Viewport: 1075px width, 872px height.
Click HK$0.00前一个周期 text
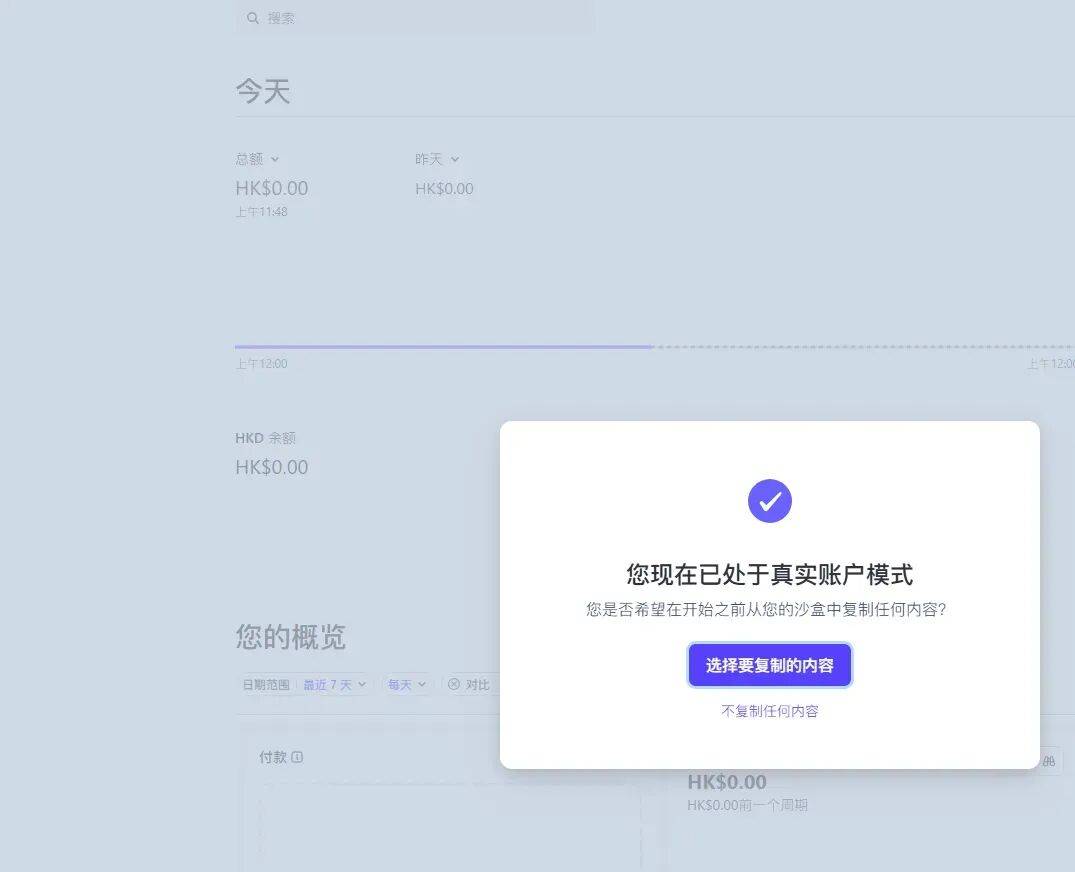click(x=747, y=805)
